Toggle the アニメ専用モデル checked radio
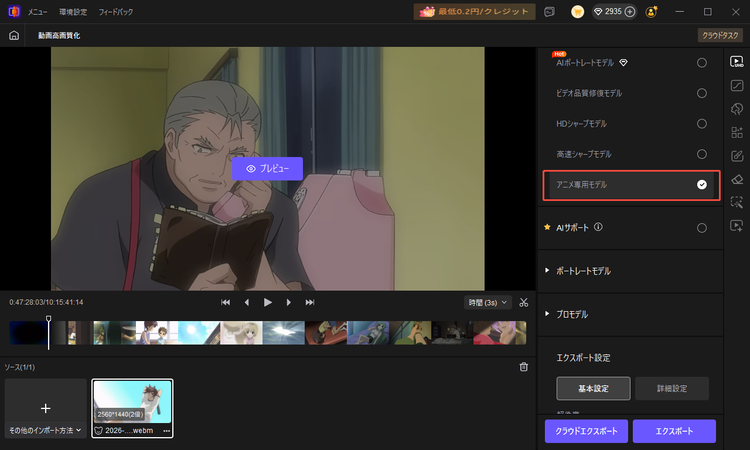The image size is (750, 450). point(702,185)
